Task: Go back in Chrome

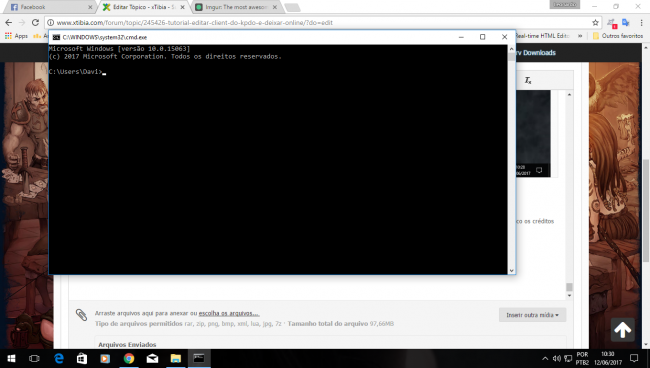Action: point(9,22)
